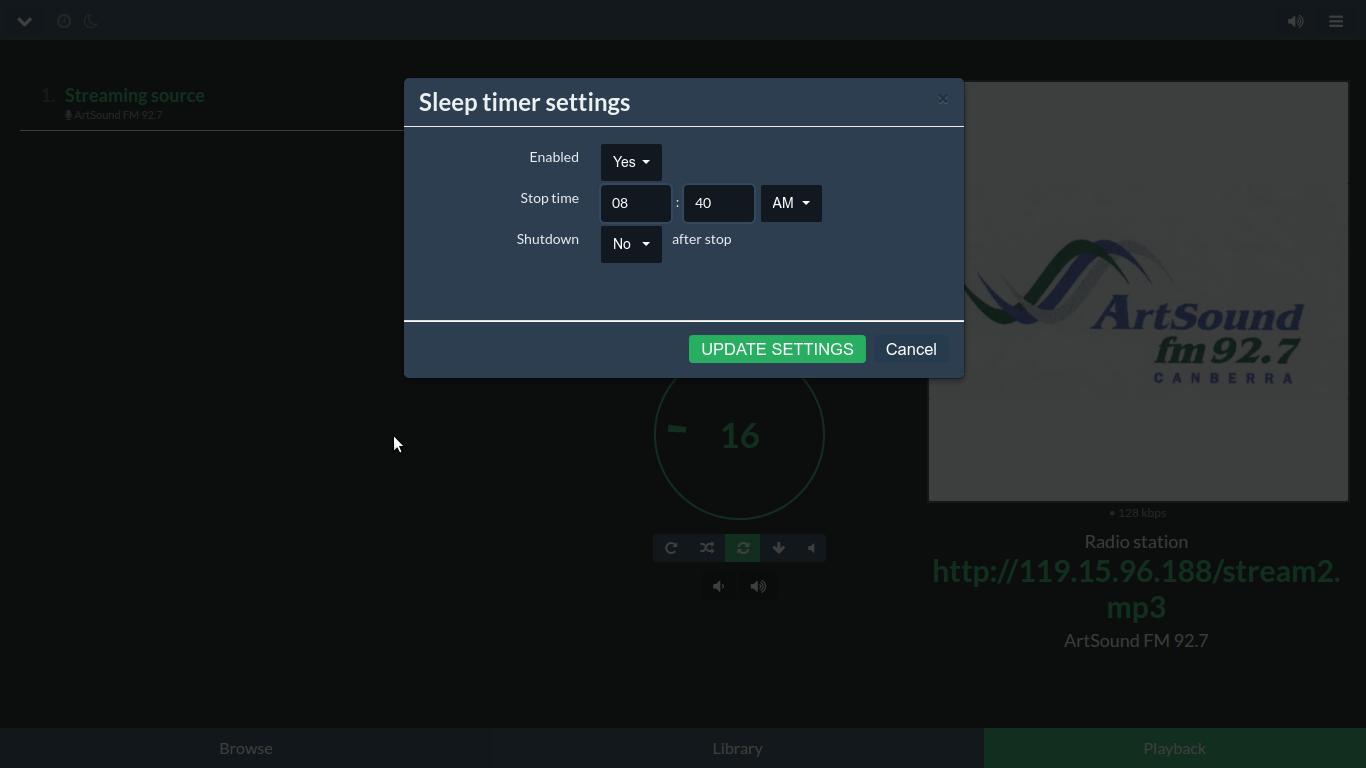Click the down-arrow playback option icon
Image resolution: width=1366 pixels, height=768 pixels.
[x=779, y=548]
